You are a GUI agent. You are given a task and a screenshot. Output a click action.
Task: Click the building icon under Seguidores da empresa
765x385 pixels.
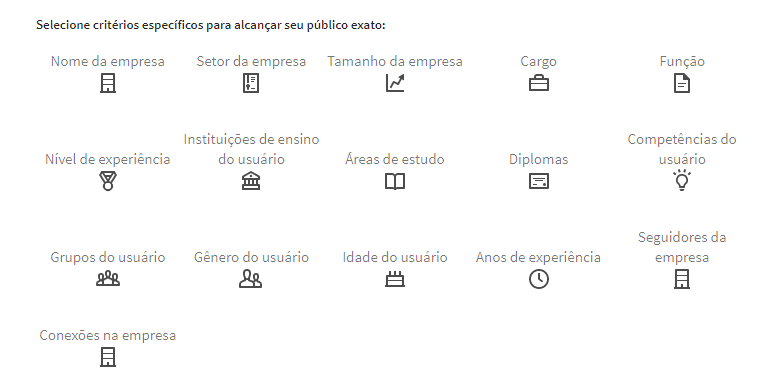pyautogui.click(x=682, y=279)
